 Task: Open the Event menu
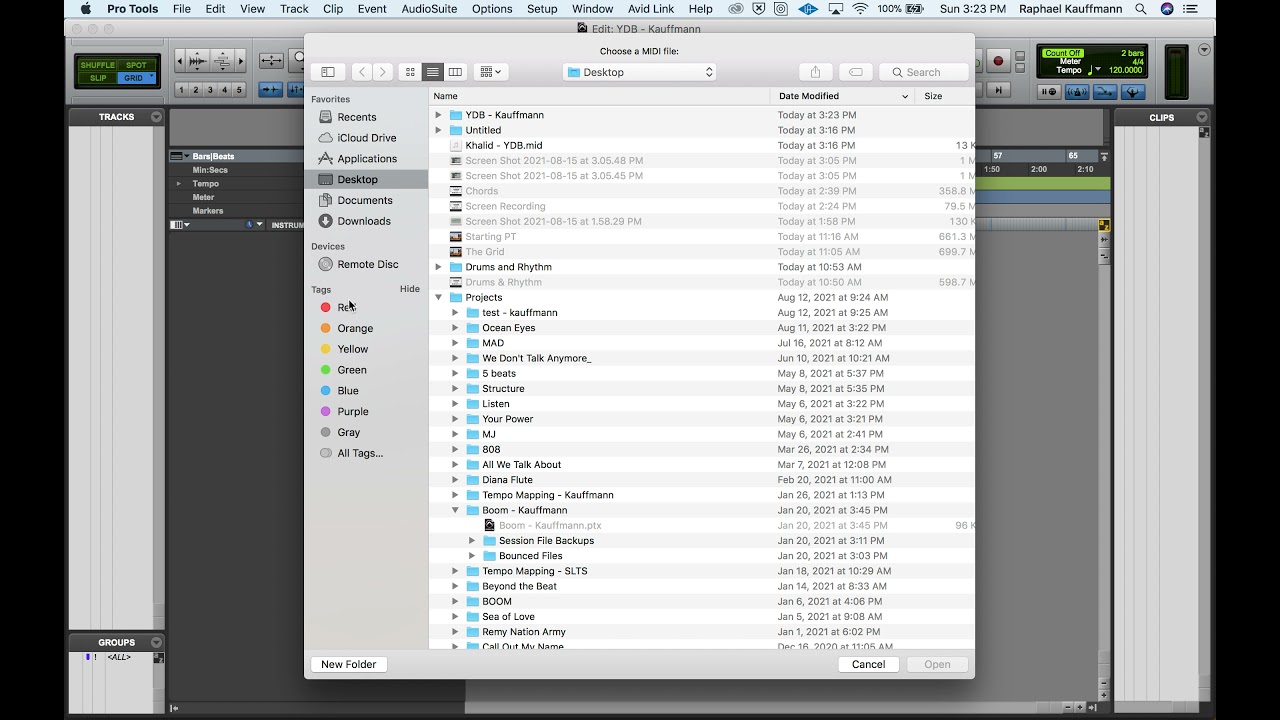[x=372, y=9]
